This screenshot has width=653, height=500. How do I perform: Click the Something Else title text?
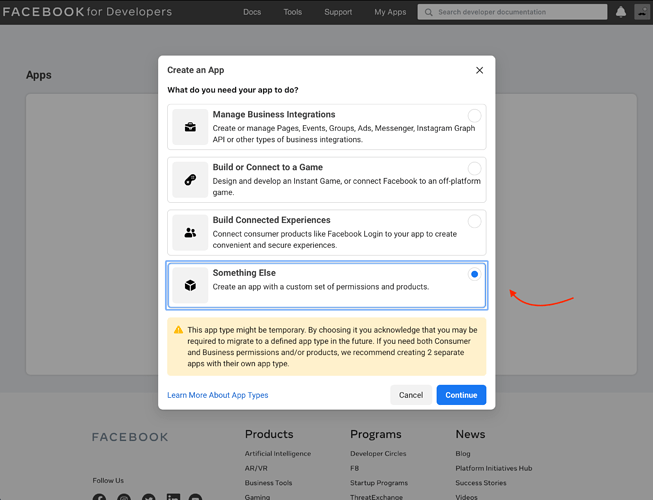pyautogui.click(x=244, y=273)
